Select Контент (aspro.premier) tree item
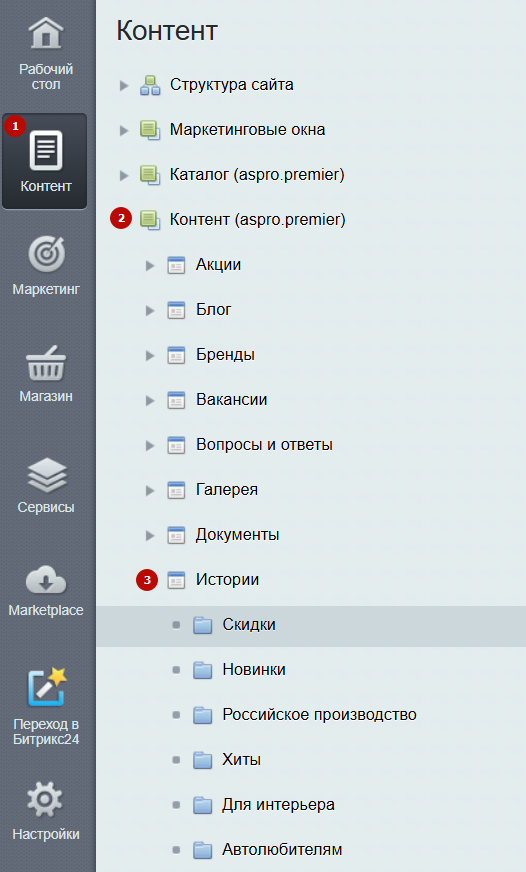The image size is (526, 872). point(257,219)
